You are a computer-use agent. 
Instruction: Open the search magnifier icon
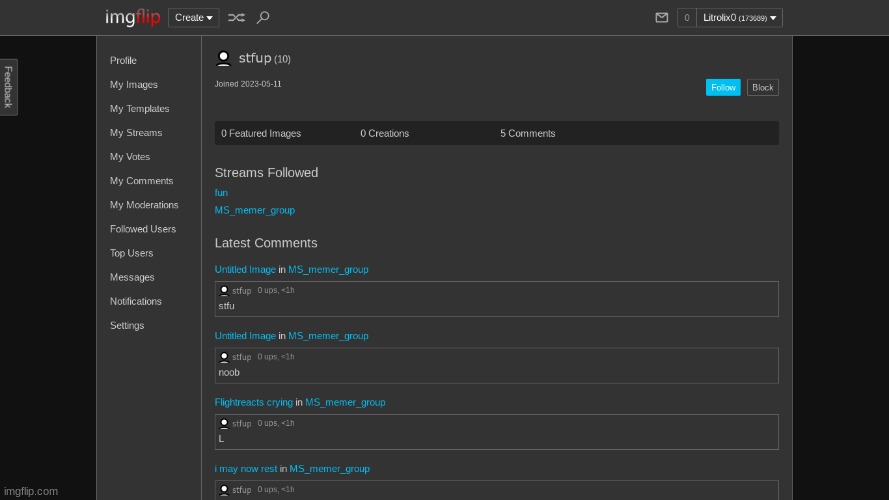[x=263, y=17]
